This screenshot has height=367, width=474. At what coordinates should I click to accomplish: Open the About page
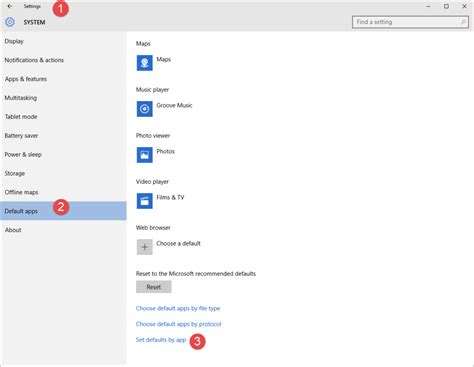click(63, 230)
